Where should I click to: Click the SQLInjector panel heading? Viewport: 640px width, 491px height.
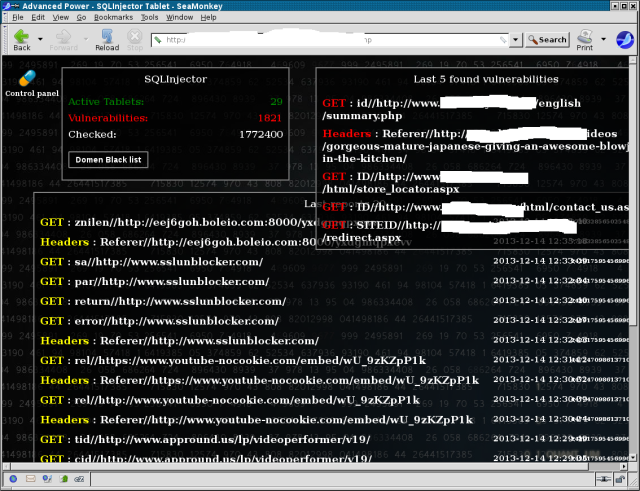[x=176, y=79]
